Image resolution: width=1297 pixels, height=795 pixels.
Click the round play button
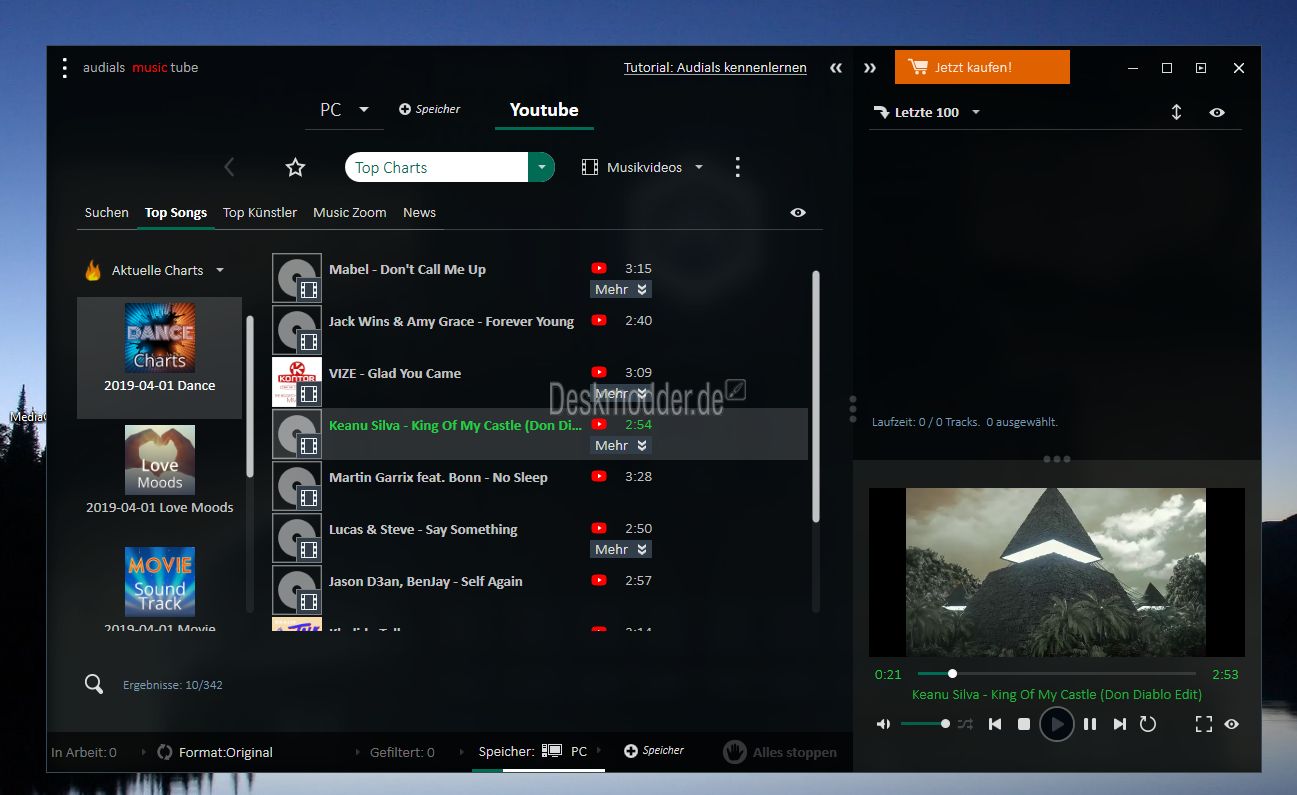click(1056, 724)
